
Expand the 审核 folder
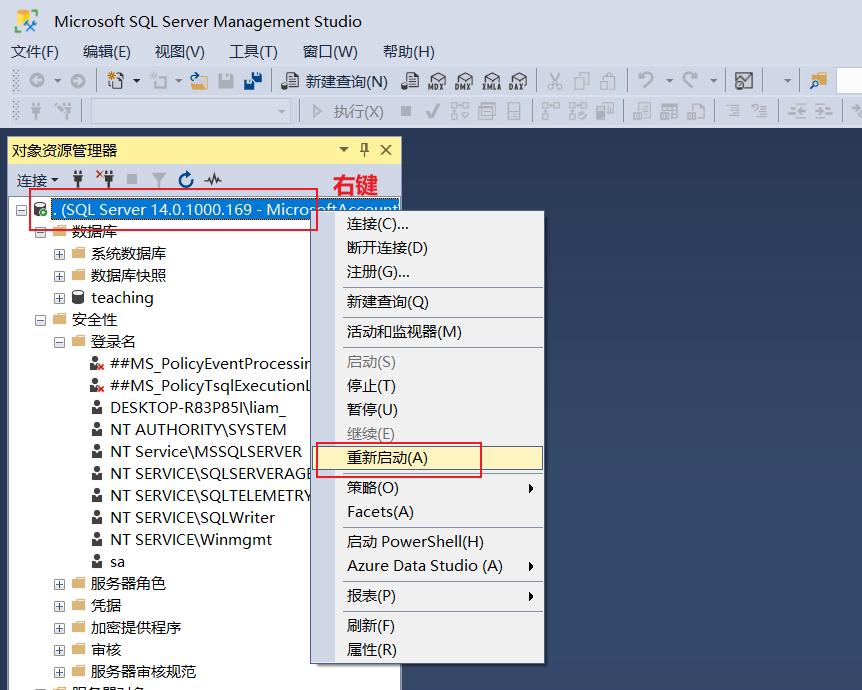[59, 650]
